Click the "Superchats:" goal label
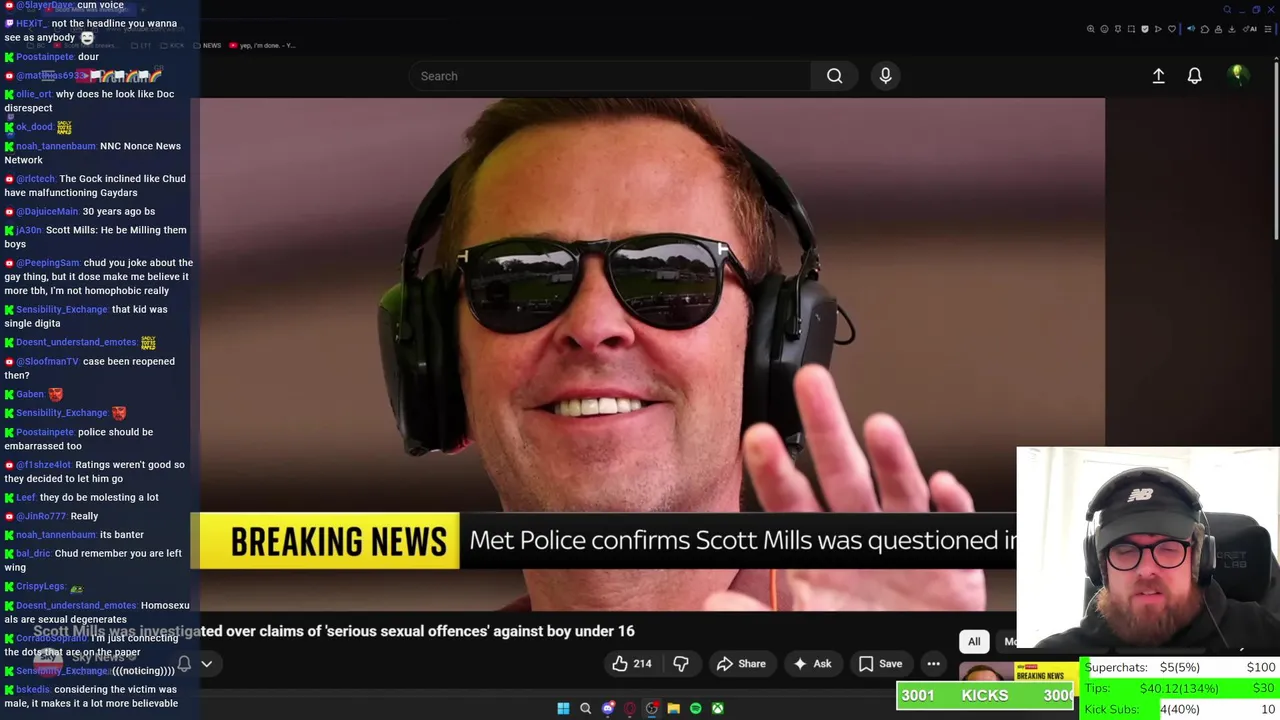The height and width of the screenshot is (720, 1280). [1116, 667]
